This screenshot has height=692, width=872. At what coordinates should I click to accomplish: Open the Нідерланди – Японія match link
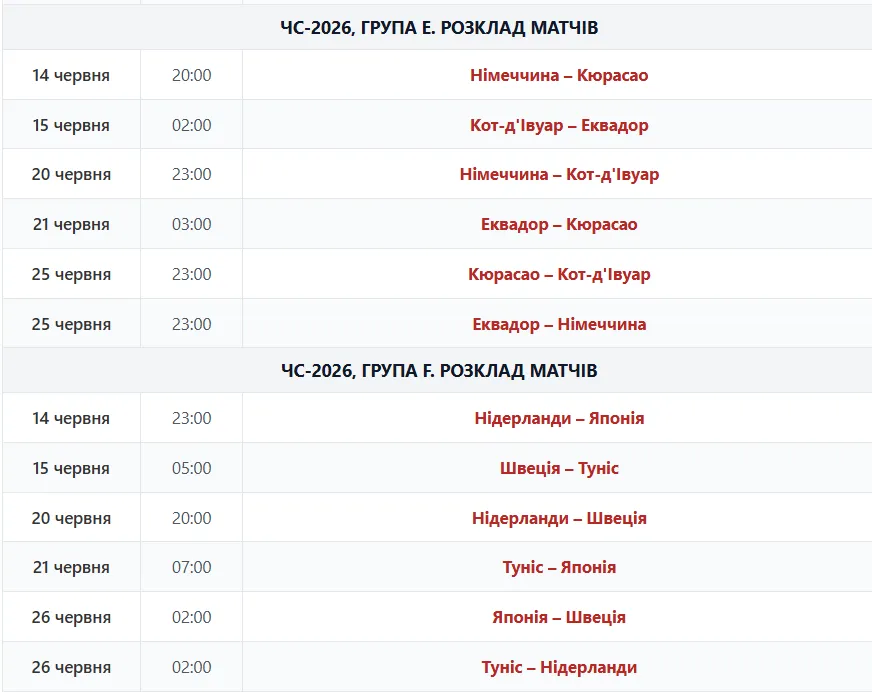pyautogui.click(x=559, y=418)
